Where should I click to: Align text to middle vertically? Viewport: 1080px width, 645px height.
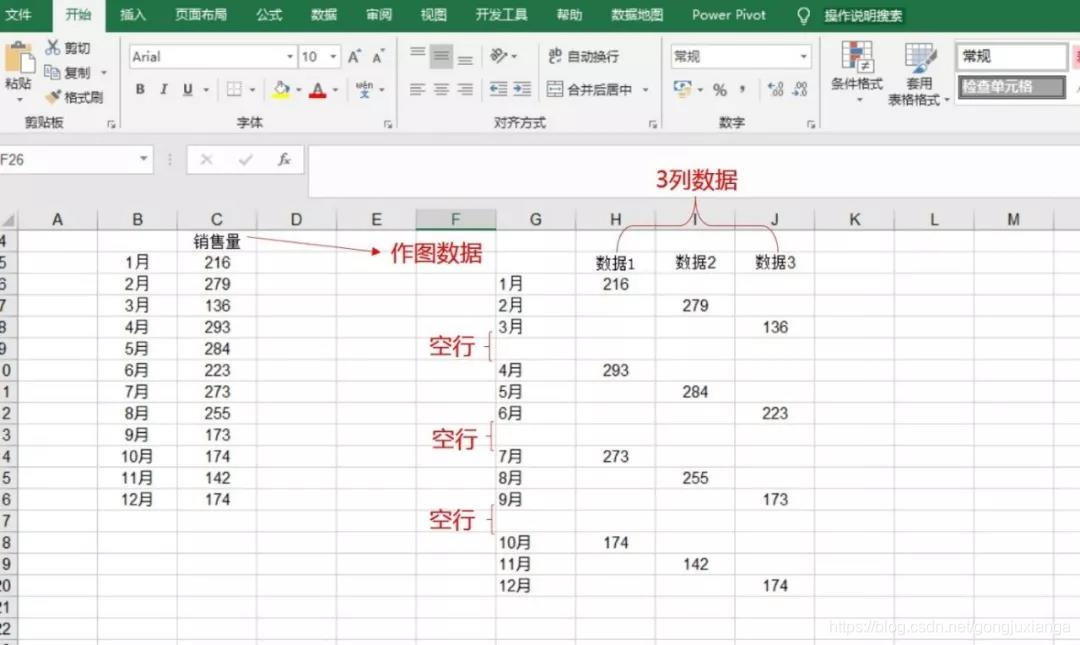(x=442, y=56)
